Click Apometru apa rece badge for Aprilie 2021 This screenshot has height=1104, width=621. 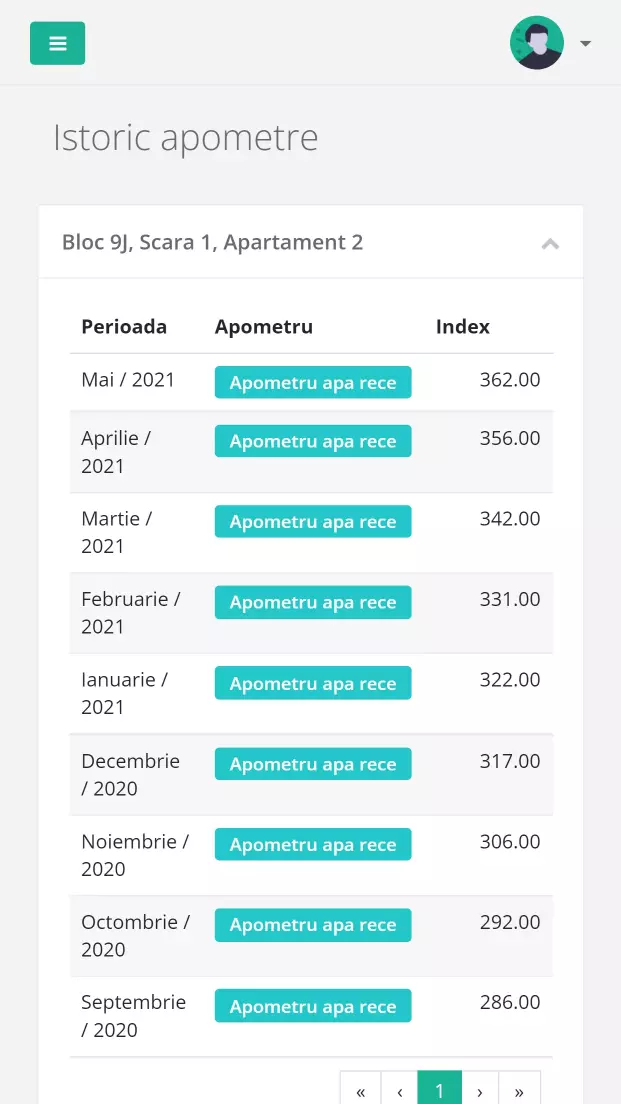click(313, 441)
